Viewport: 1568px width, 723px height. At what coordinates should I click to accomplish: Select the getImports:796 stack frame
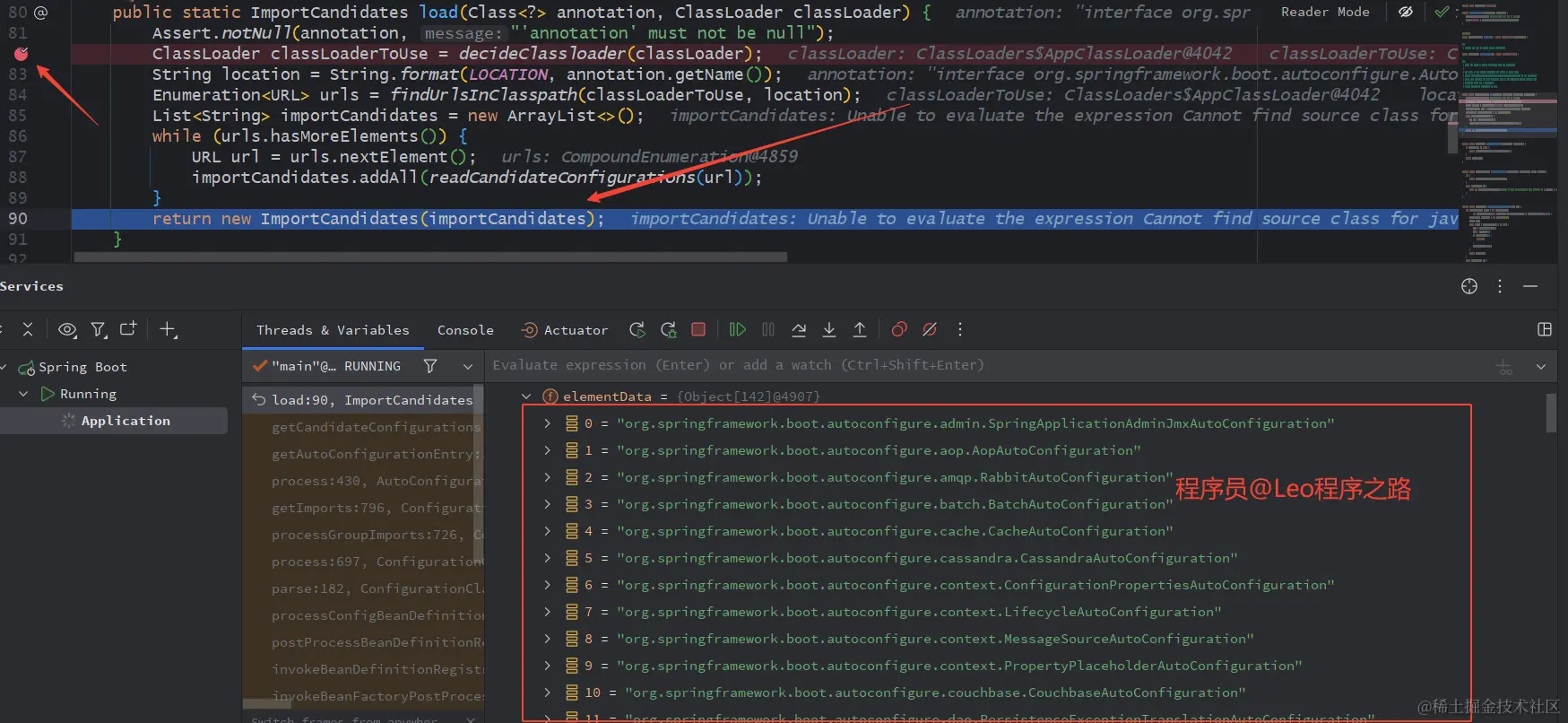point(363,508)
